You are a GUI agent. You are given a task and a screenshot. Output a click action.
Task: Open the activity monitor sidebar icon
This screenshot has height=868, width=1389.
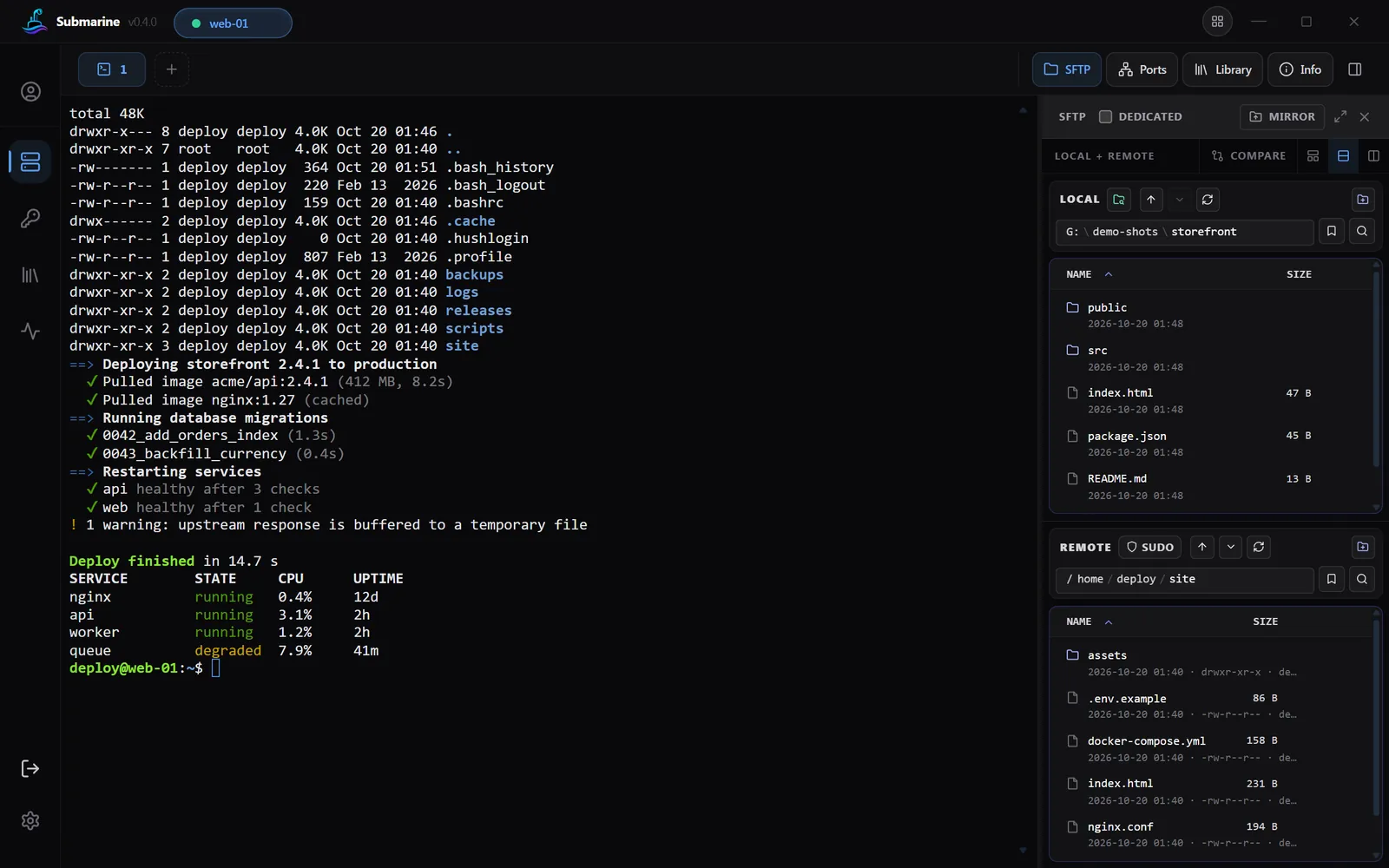tap(30, 332)
